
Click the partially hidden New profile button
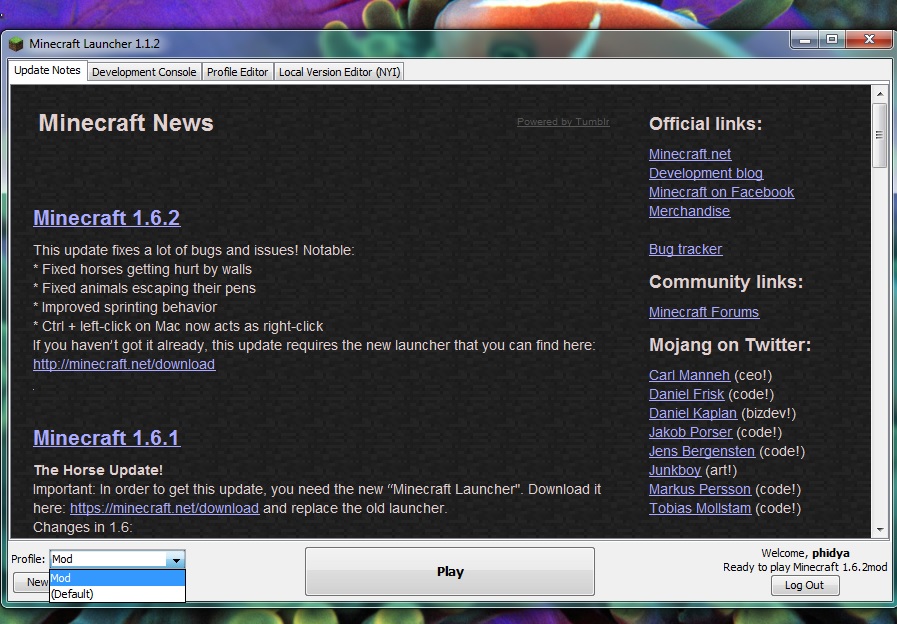click(31, 582)
